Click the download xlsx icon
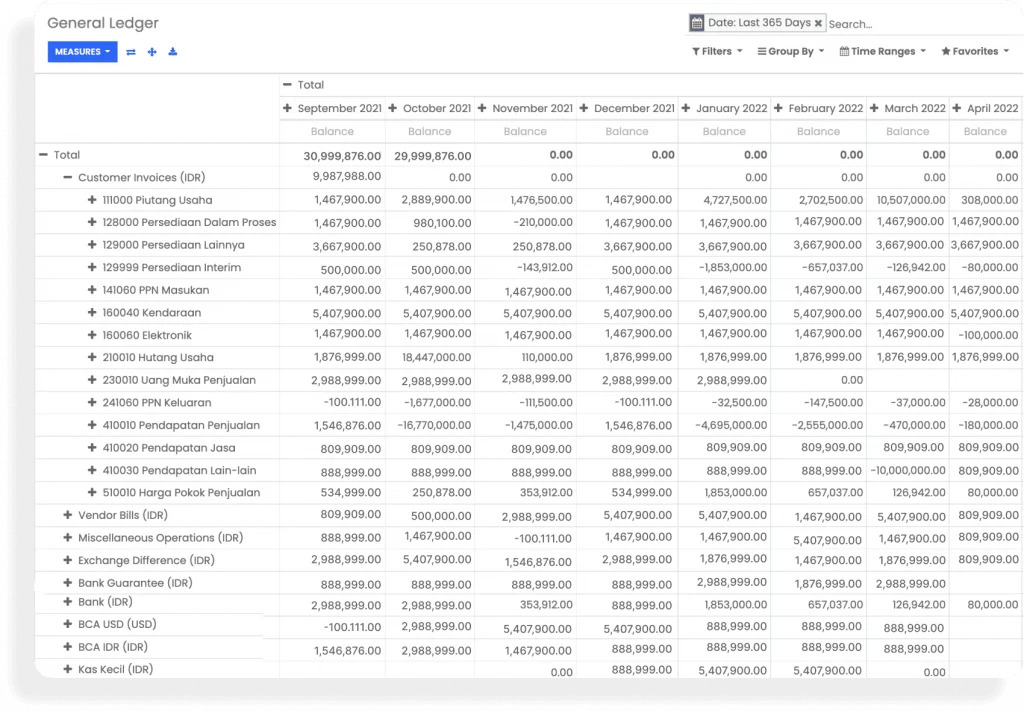Viewport: 1024px width, 713px height. (172, 52)
